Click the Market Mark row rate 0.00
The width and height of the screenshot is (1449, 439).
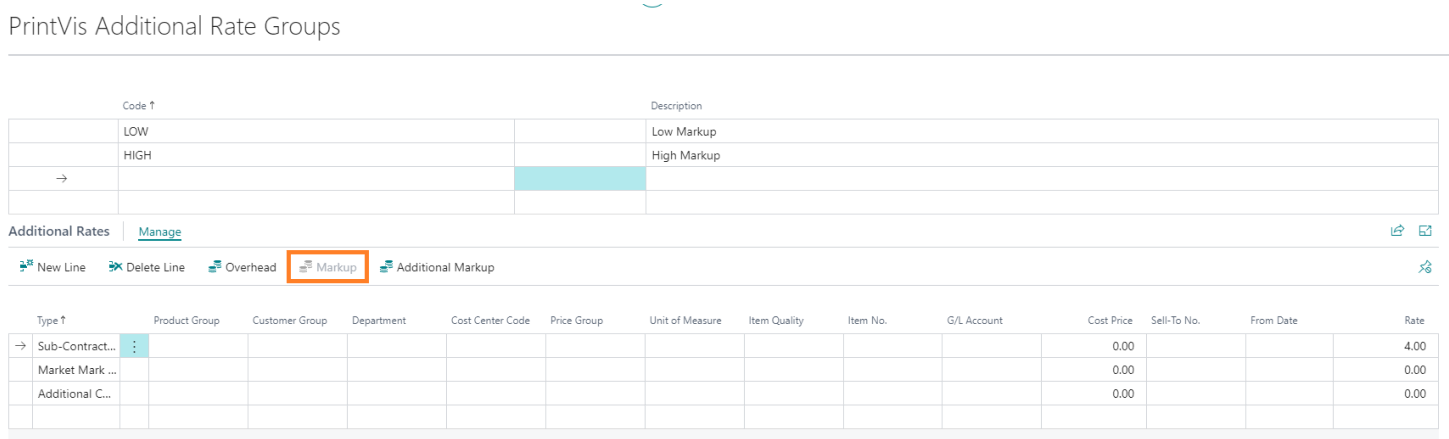tap(1414, 370)
